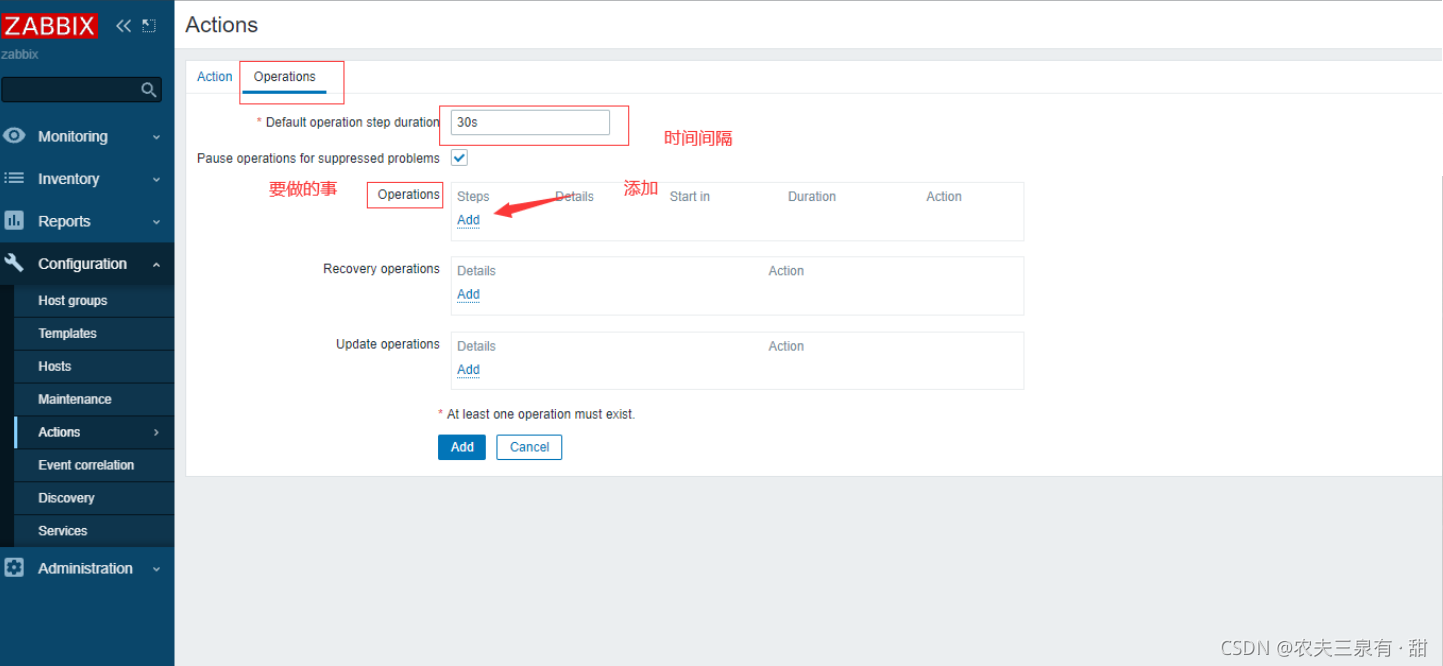Click the Start in column header

690,197
